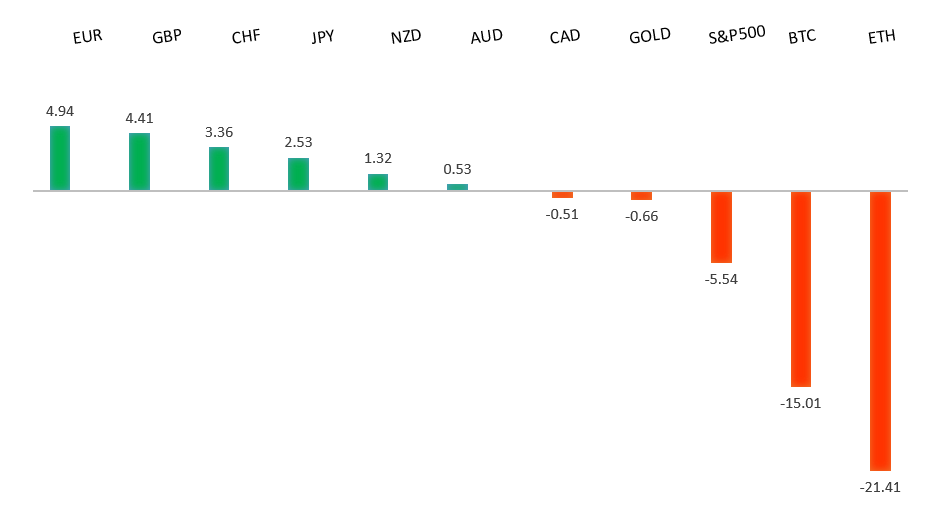The height and width of the screenshot is (525, 936).
Task: Select the tall red ETH bar
Action: tap(880, 330)
